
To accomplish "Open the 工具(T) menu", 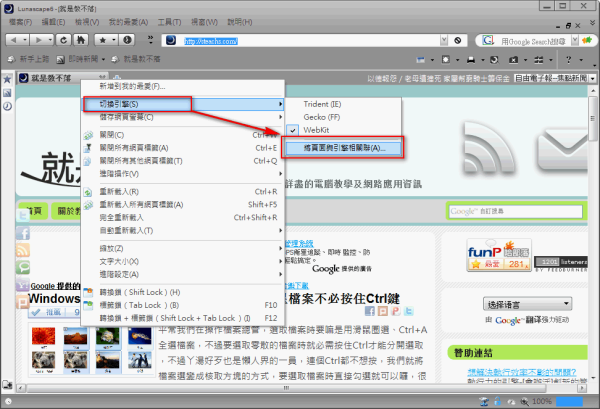I will [170, 22].
